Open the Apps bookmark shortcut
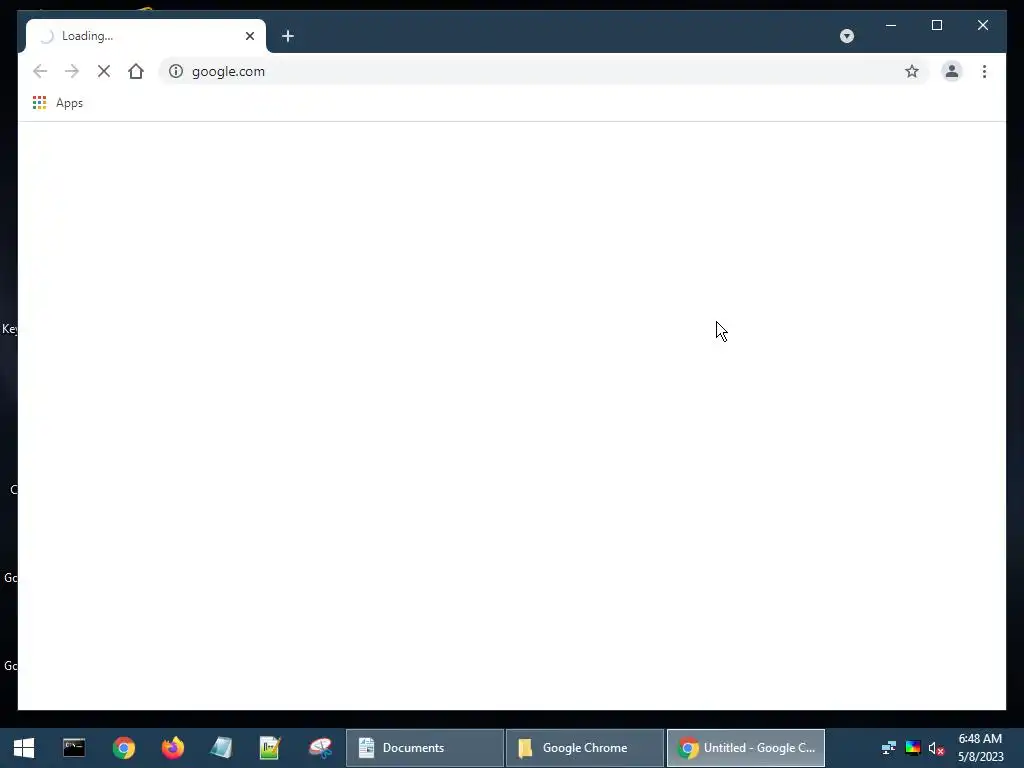The image size is (1024, 768). point(57,103)
